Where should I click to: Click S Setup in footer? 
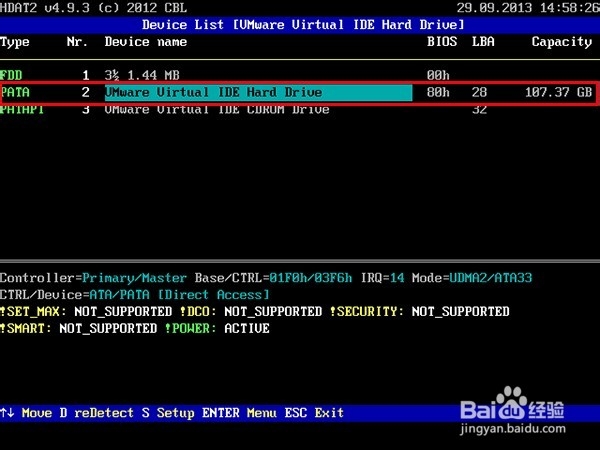(x=168, y=413)
